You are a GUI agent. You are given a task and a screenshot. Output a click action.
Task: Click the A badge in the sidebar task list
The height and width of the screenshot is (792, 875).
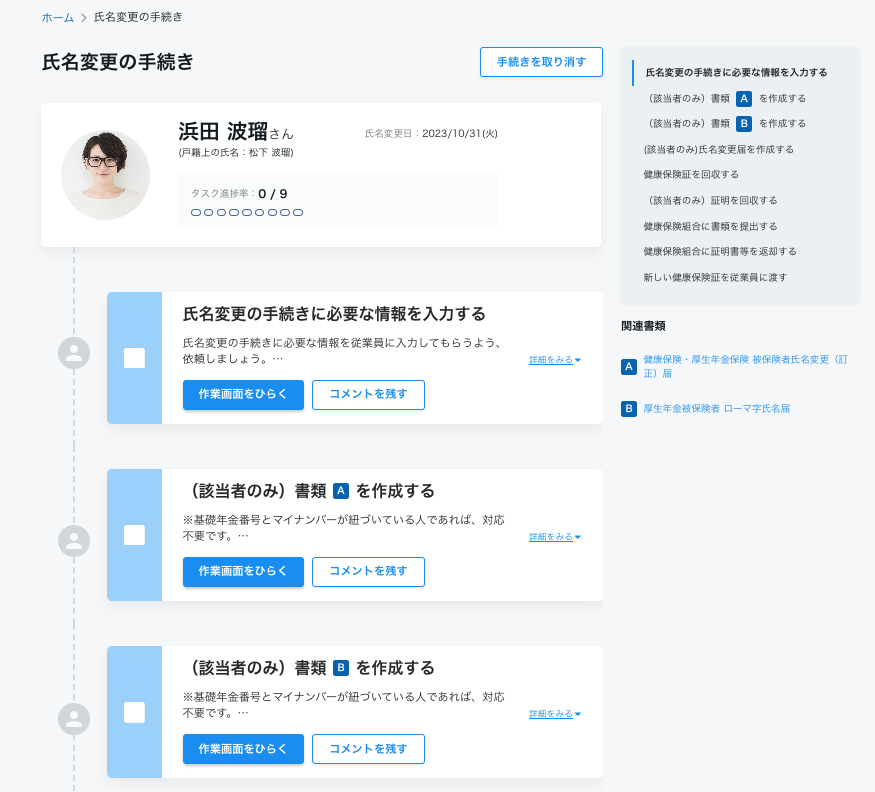pyautogui.click(x=744, y=98)
